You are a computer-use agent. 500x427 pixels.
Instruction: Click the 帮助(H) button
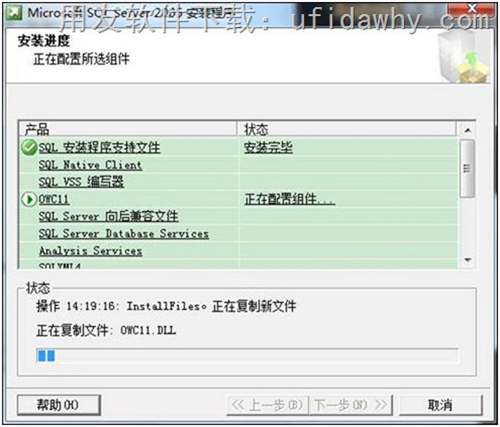tap(59, 405)
